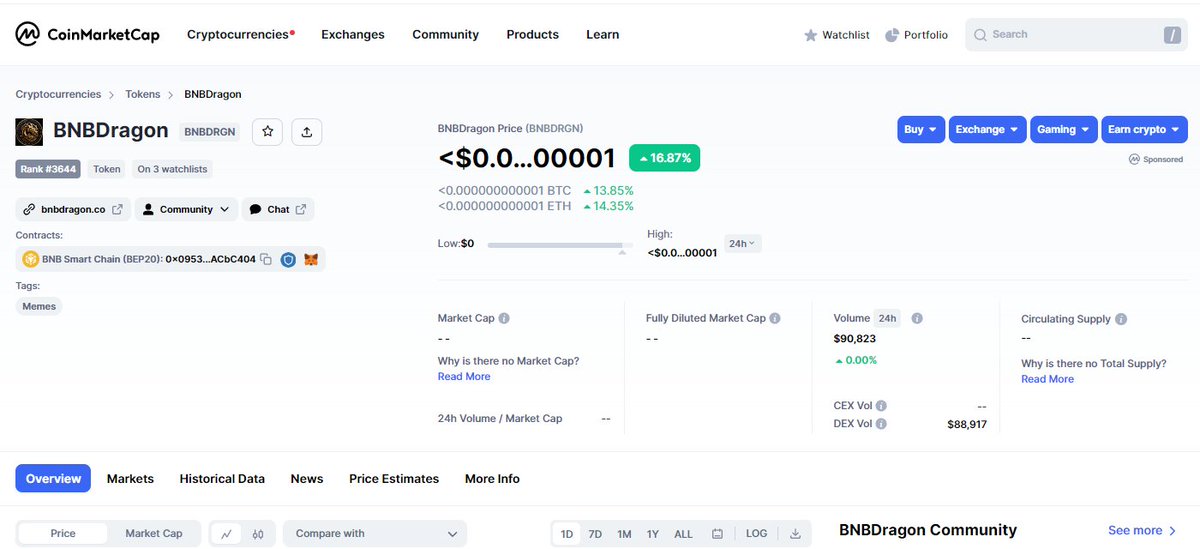Open Portfolio from the top bar
Image resolution: width=1200 pixels, height=549 pixels.
click(x=916, y=35)
